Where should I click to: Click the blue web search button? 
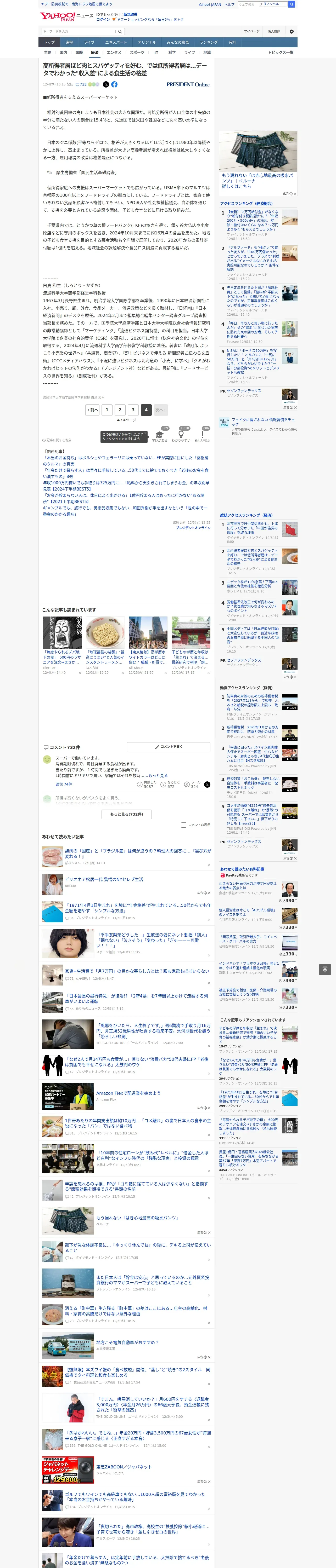[x=292, y=4]
